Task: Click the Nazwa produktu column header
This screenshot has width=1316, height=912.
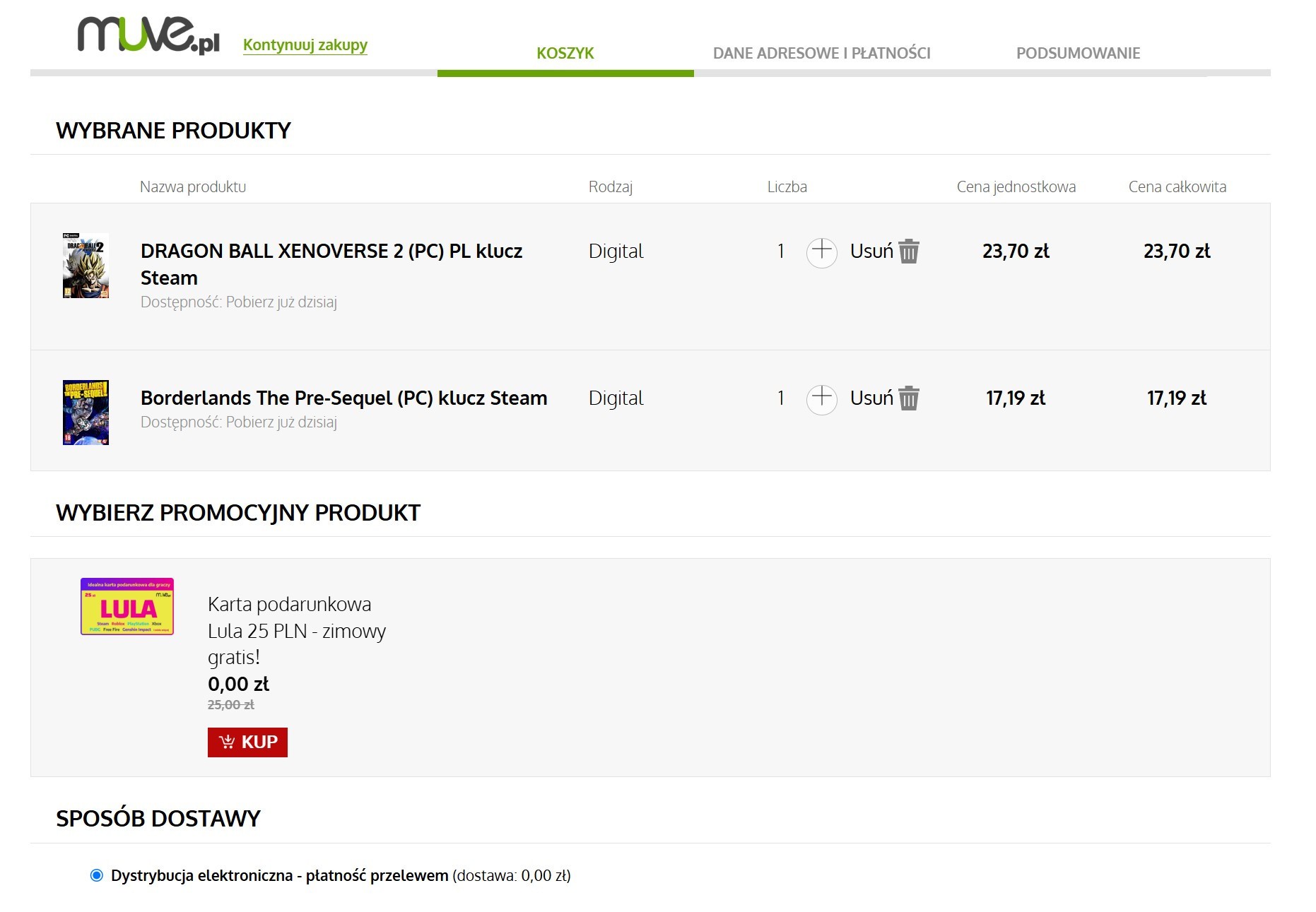Action: click(193, 186)
